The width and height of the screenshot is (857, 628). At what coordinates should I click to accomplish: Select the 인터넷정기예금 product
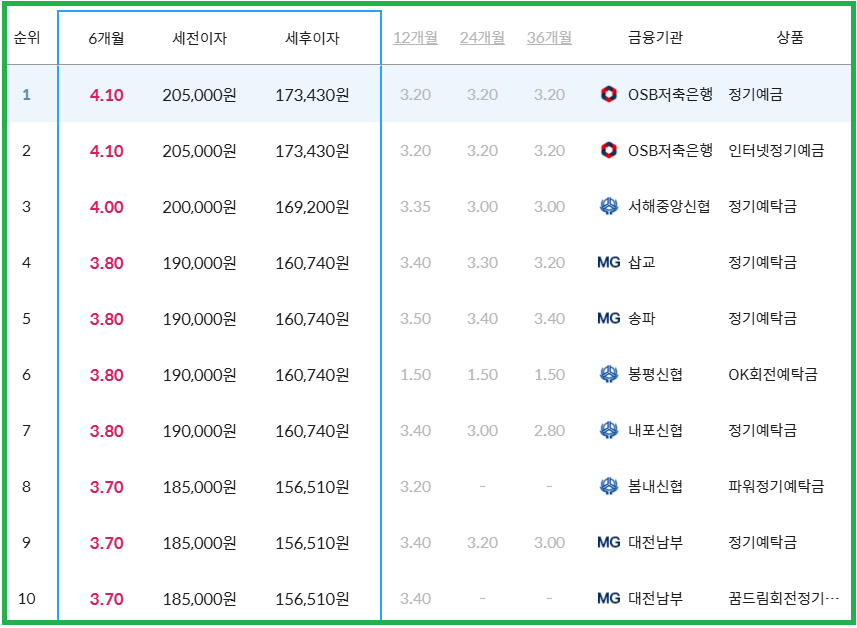tap(776, 150)
